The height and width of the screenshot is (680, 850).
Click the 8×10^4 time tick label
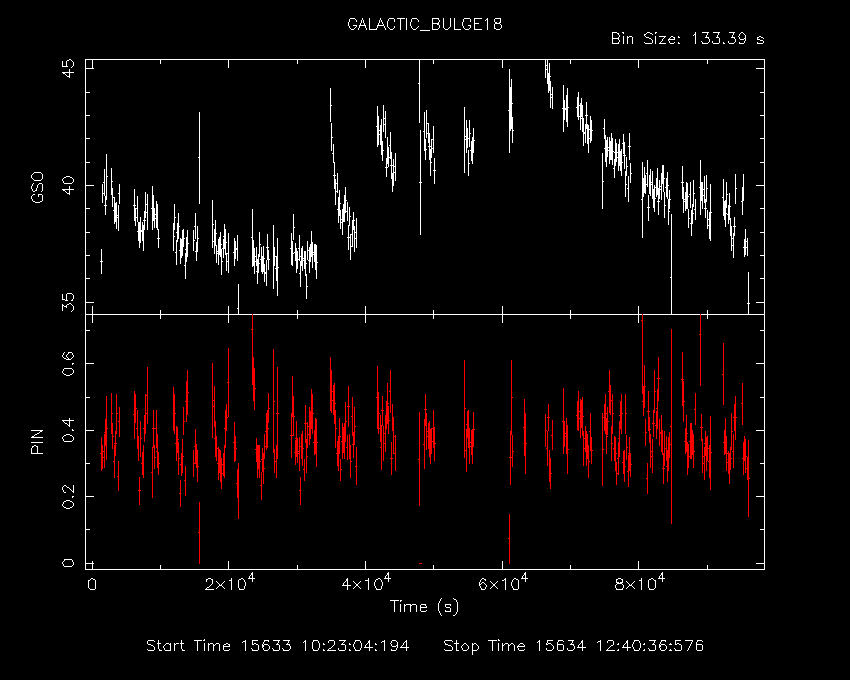(640, 583)
